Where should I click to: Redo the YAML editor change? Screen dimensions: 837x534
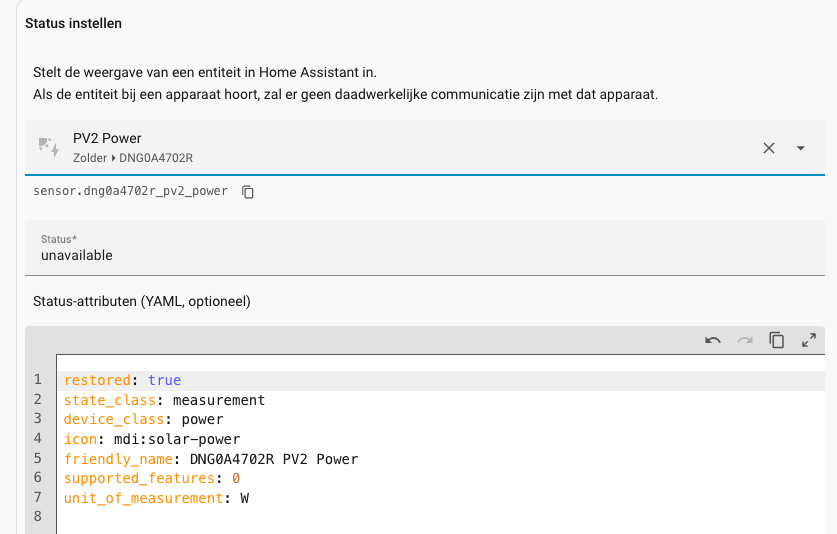coord(745,340)
